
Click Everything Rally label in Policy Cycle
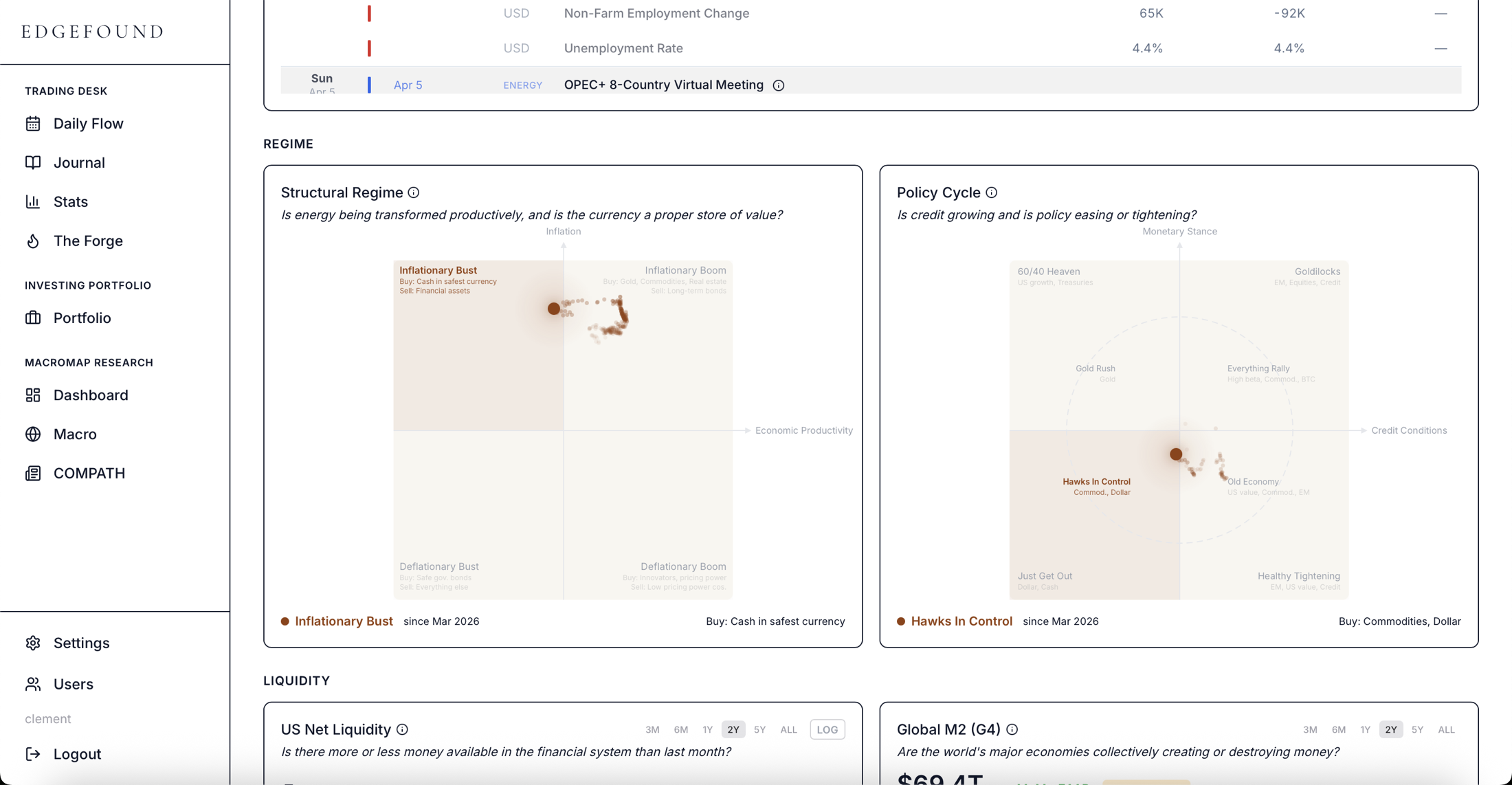(x=1258, y=368)
